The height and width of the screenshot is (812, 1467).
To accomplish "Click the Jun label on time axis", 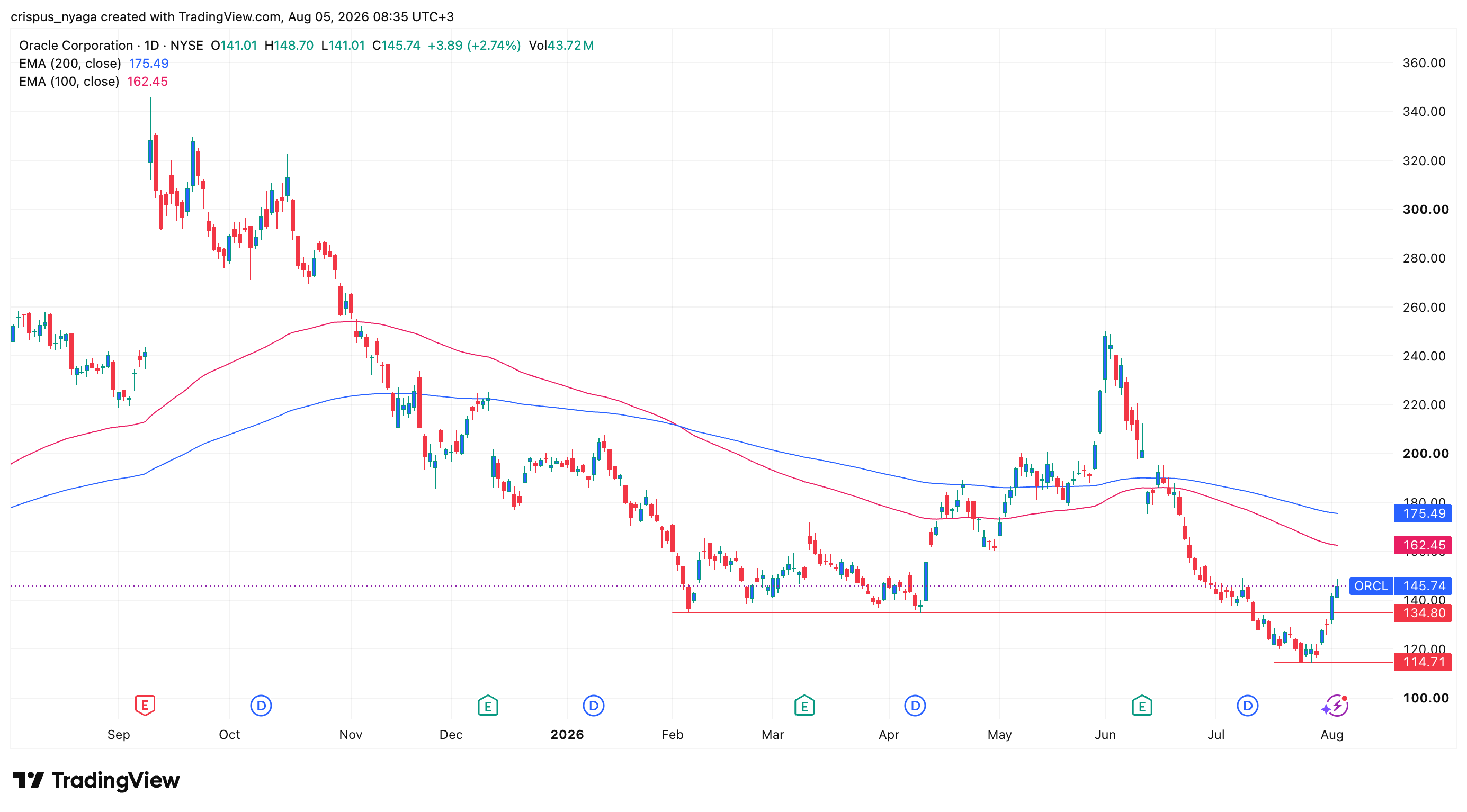I will pos(1105,734).
